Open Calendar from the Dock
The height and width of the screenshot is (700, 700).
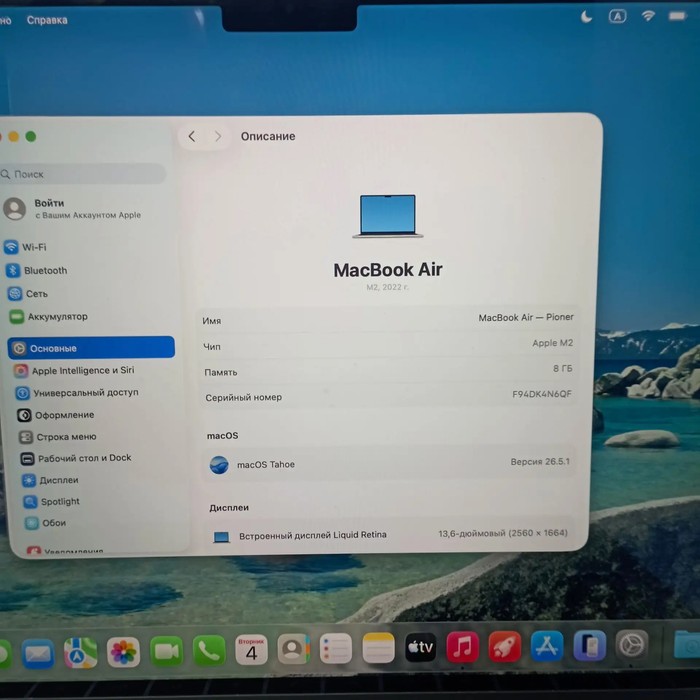click(x=251, y=650)
